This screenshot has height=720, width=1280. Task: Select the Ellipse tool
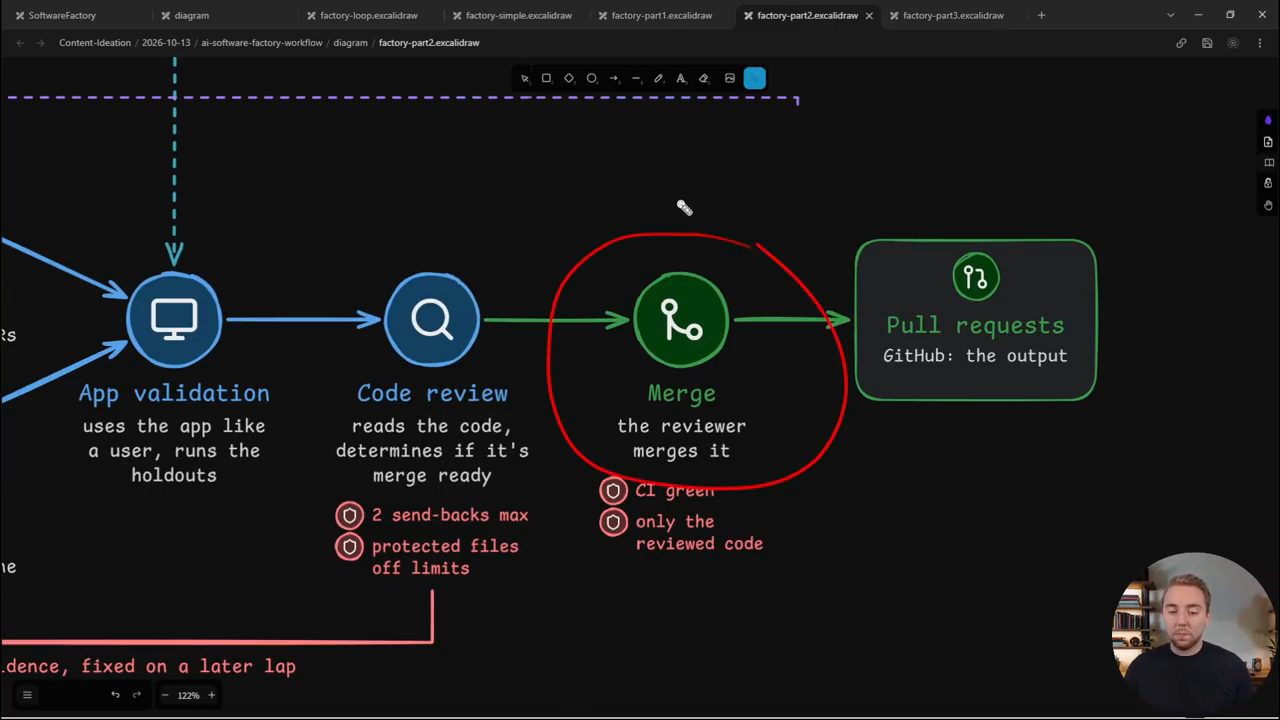pos(591,78)
